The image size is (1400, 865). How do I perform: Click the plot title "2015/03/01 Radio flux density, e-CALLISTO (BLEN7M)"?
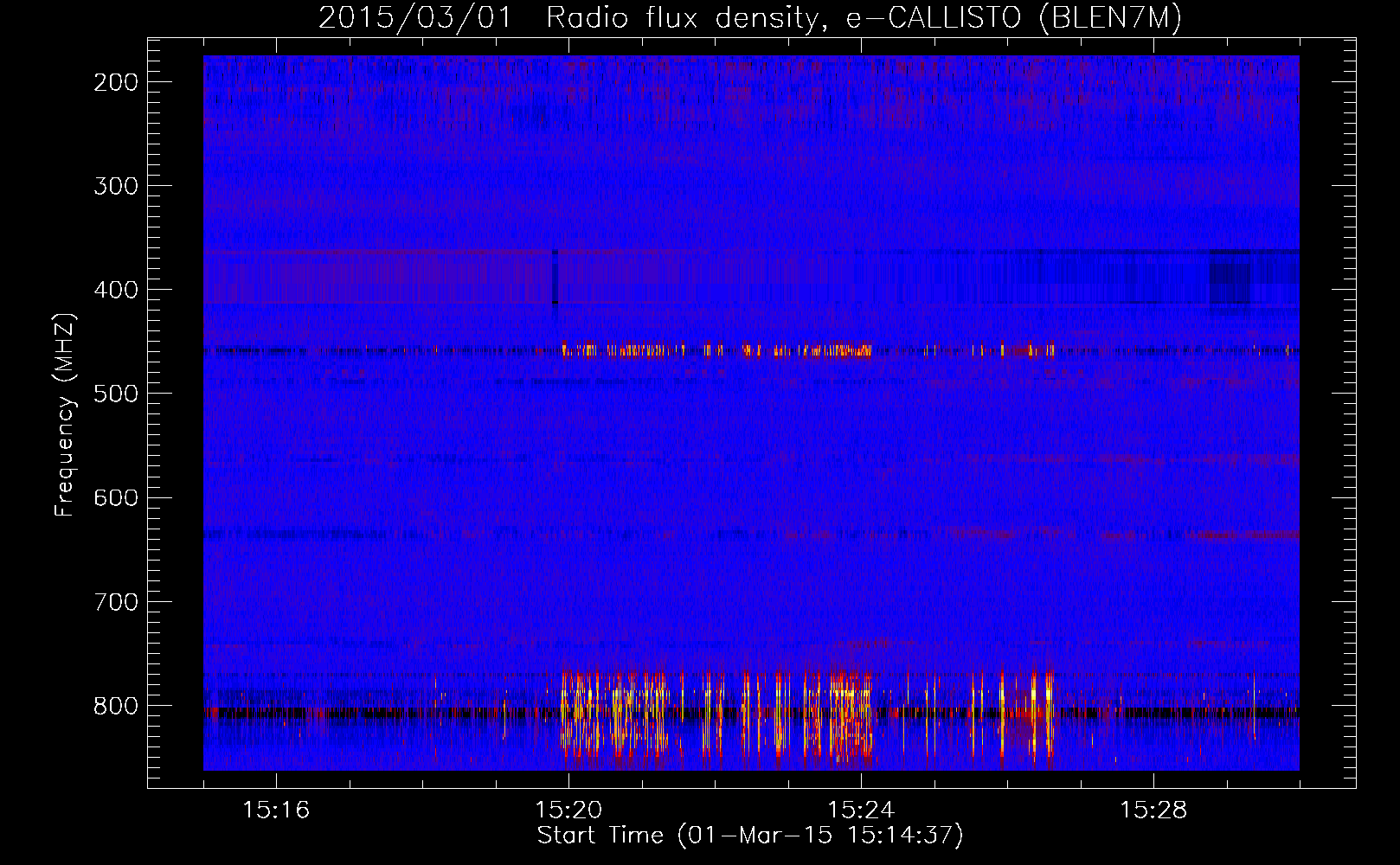point(750,18)
